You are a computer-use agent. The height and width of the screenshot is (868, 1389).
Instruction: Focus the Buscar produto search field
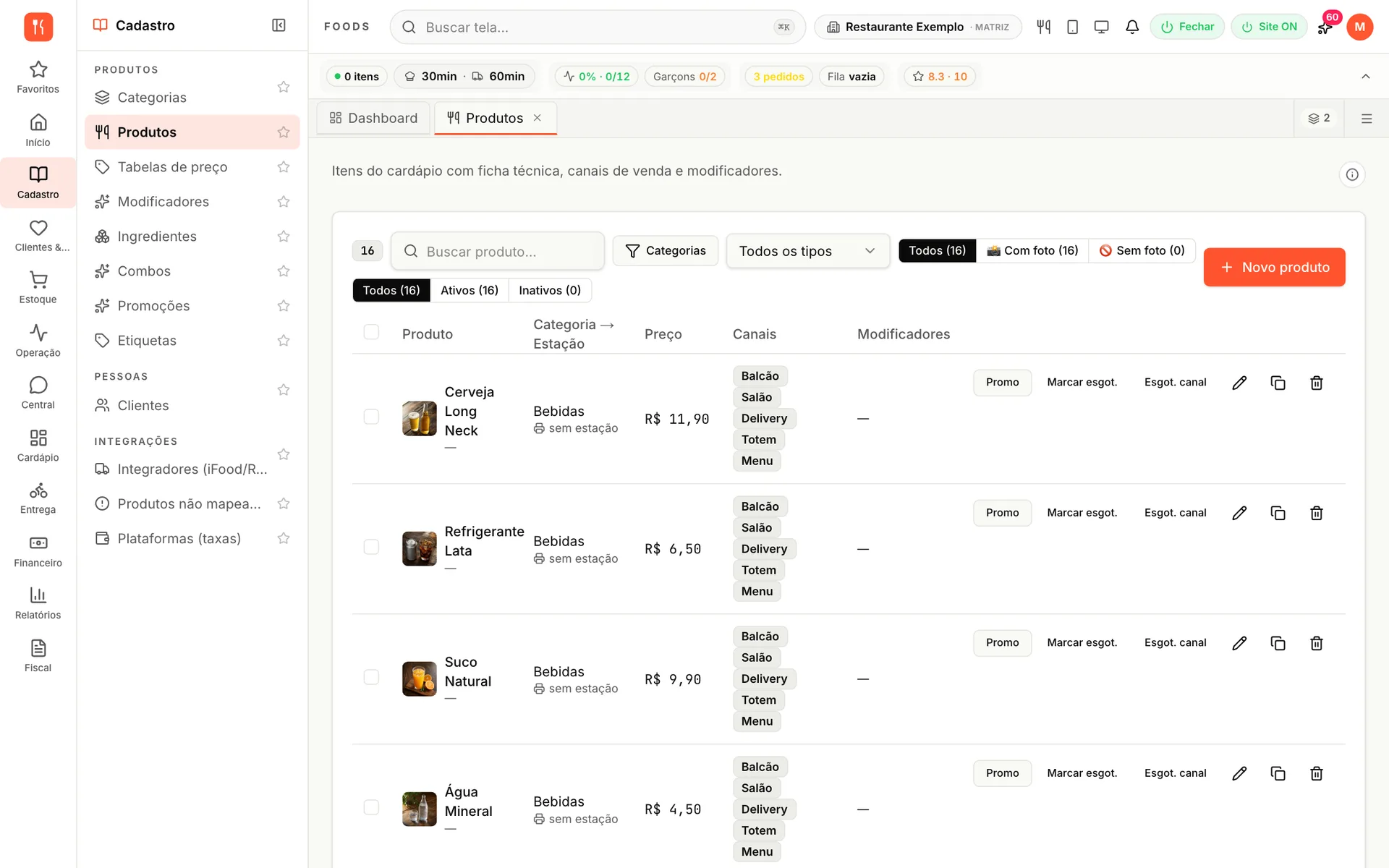pos(498,251)
